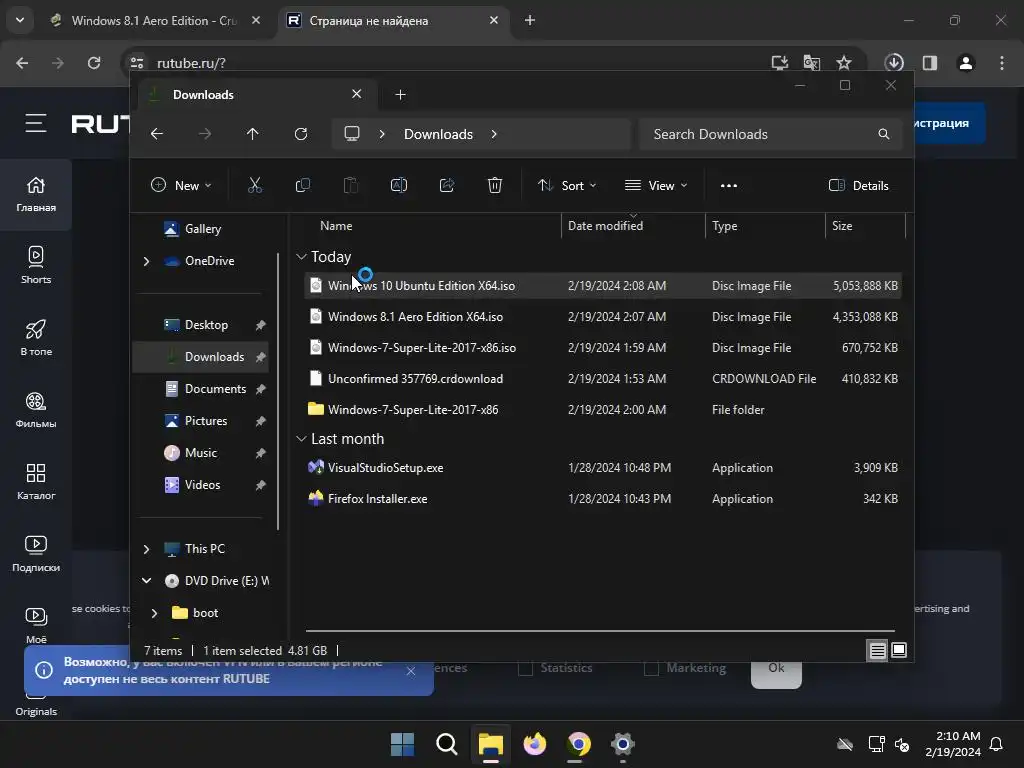Switch to details list view icon
This screenshot has width=1024, height=768.
point(877,650)
